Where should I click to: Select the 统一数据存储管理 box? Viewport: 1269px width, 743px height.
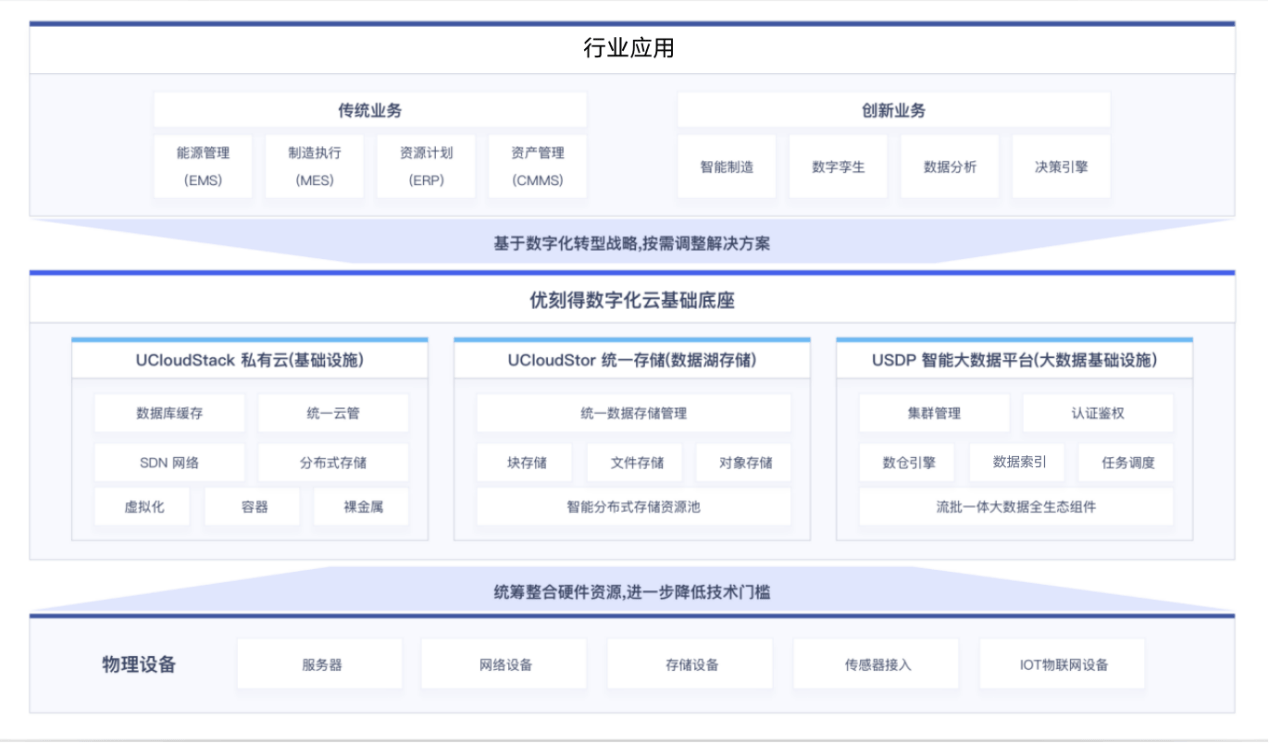click(x=633, y=413)
